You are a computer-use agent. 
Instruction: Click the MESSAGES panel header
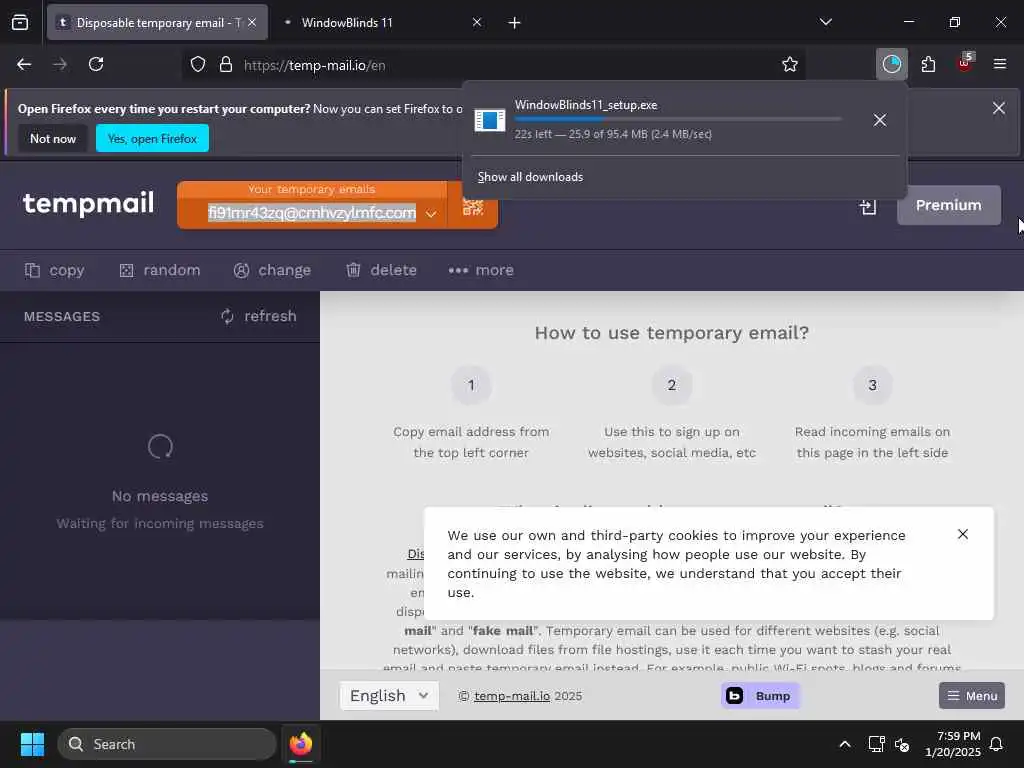coord(62,317)
